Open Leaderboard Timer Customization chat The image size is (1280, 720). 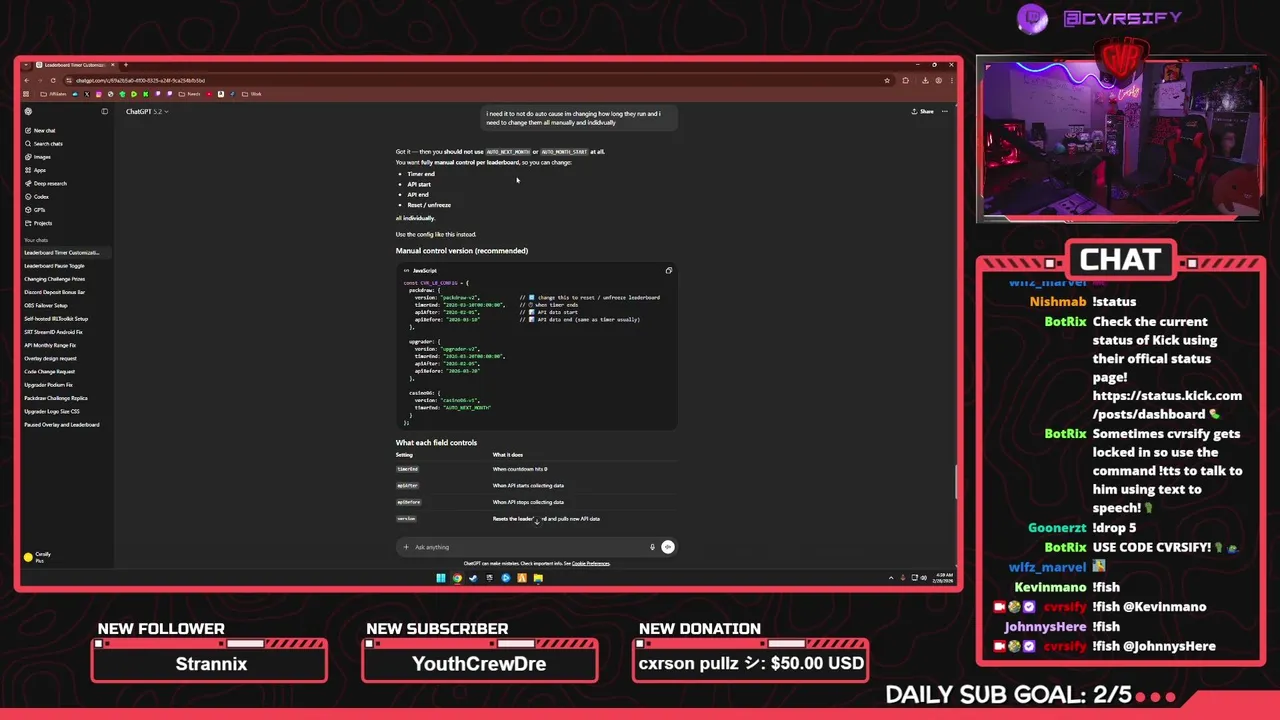(x=66, y=253)
